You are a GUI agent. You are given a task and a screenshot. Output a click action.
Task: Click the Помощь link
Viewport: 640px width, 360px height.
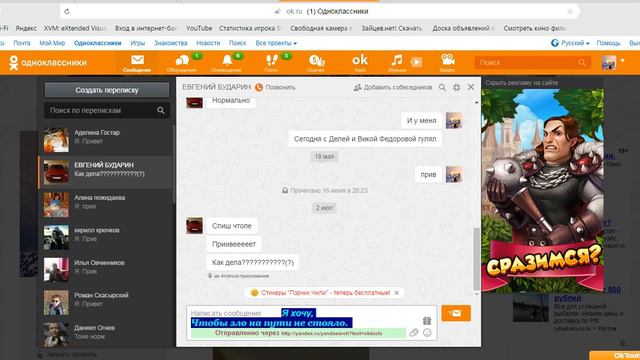click(608, 43)
